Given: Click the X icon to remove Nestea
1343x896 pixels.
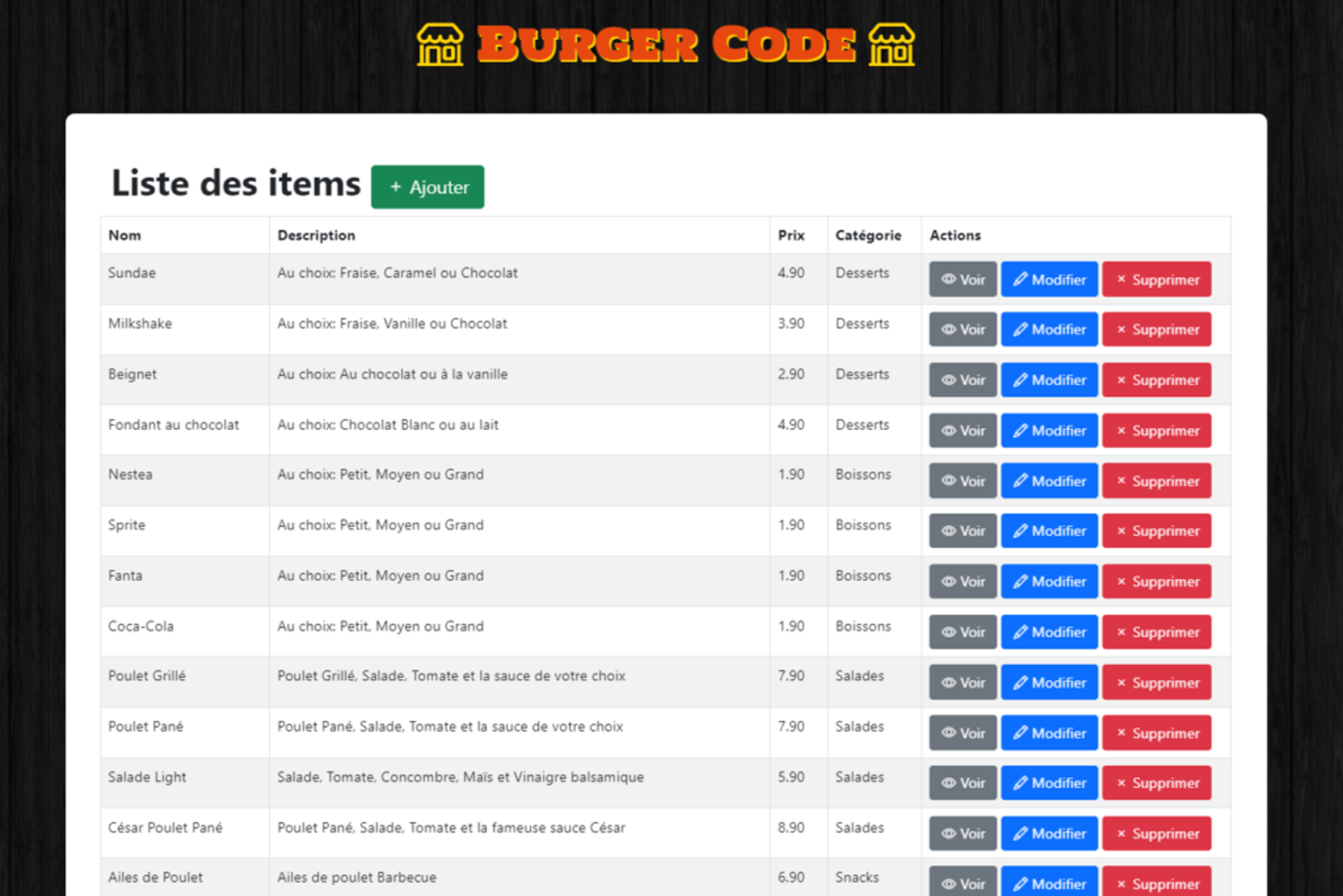Looking at the screenshot, I should [1121, 481].
